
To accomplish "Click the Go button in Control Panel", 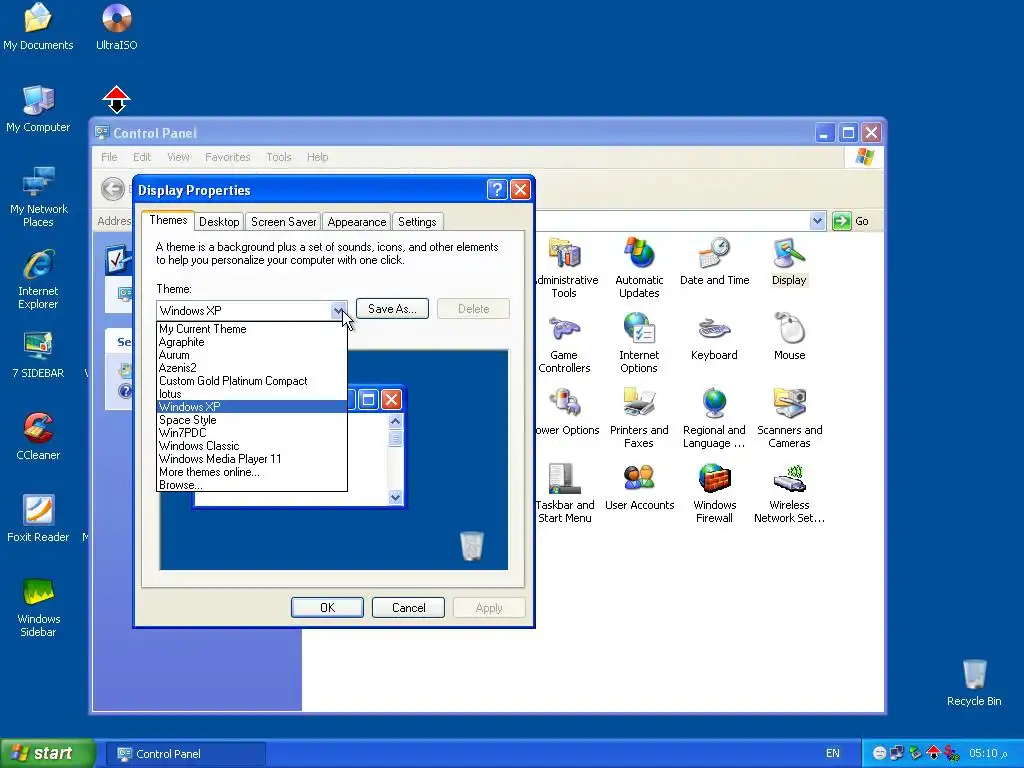I will coord(851,221).
